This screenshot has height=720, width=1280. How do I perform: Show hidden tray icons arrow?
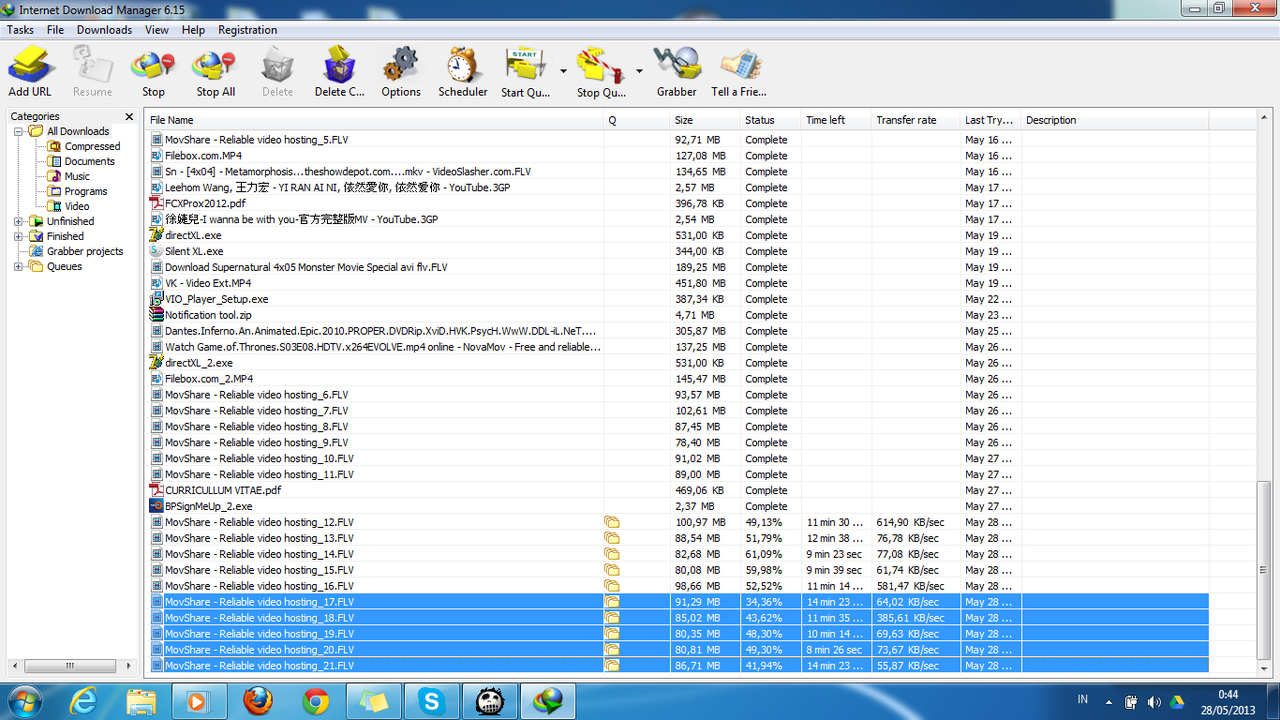click(x=1109, y=702)
